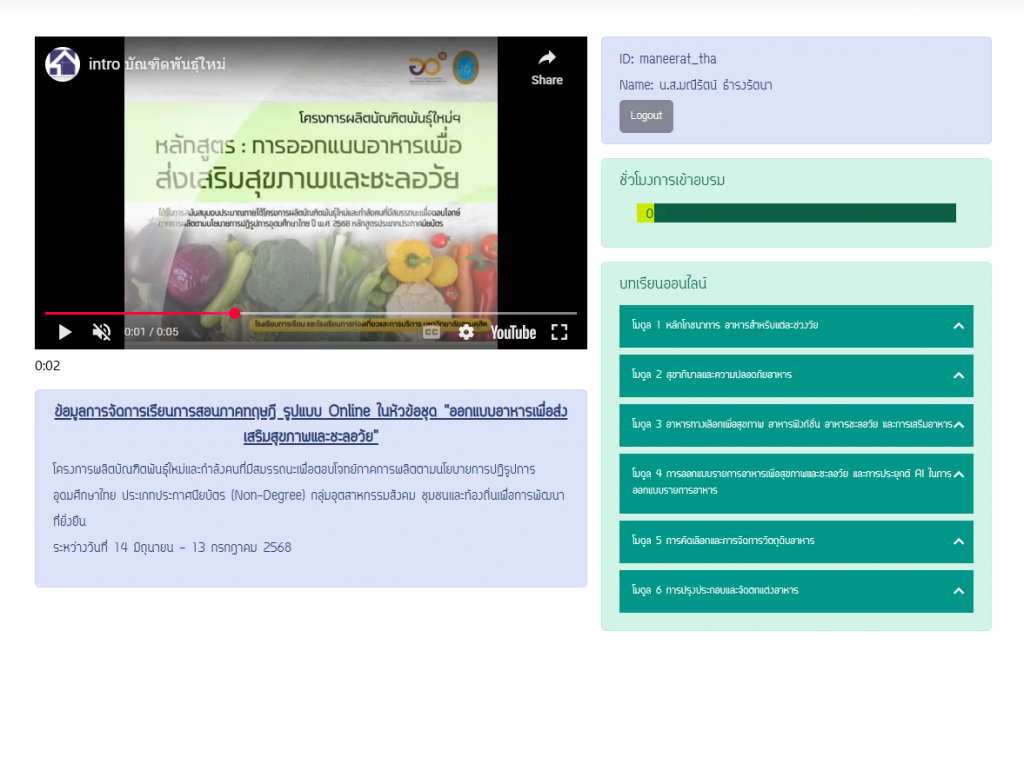Open video on YouTube logo
The width and height of the screenshot is (1024, 777).
click(x=513, y=332)
